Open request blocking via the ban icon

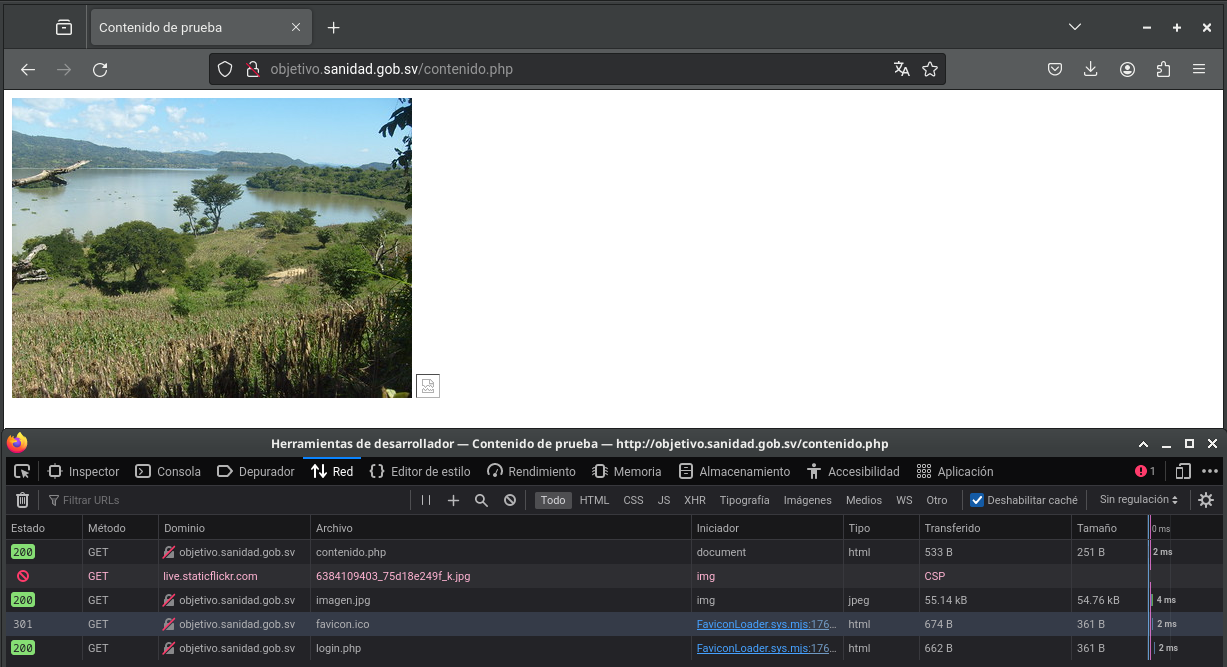[510, 500]
